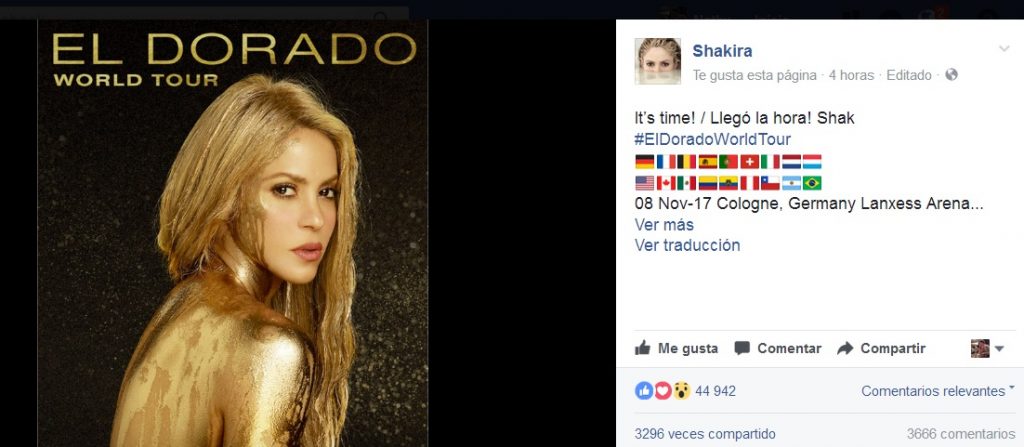Click the red heart reaction icon

(663, 391)
